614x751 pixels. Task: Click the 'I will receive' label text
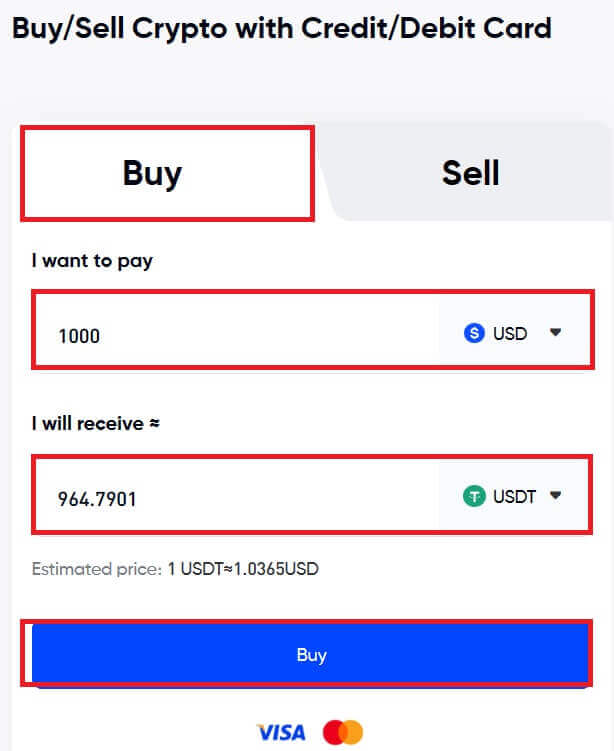(87, 423)
